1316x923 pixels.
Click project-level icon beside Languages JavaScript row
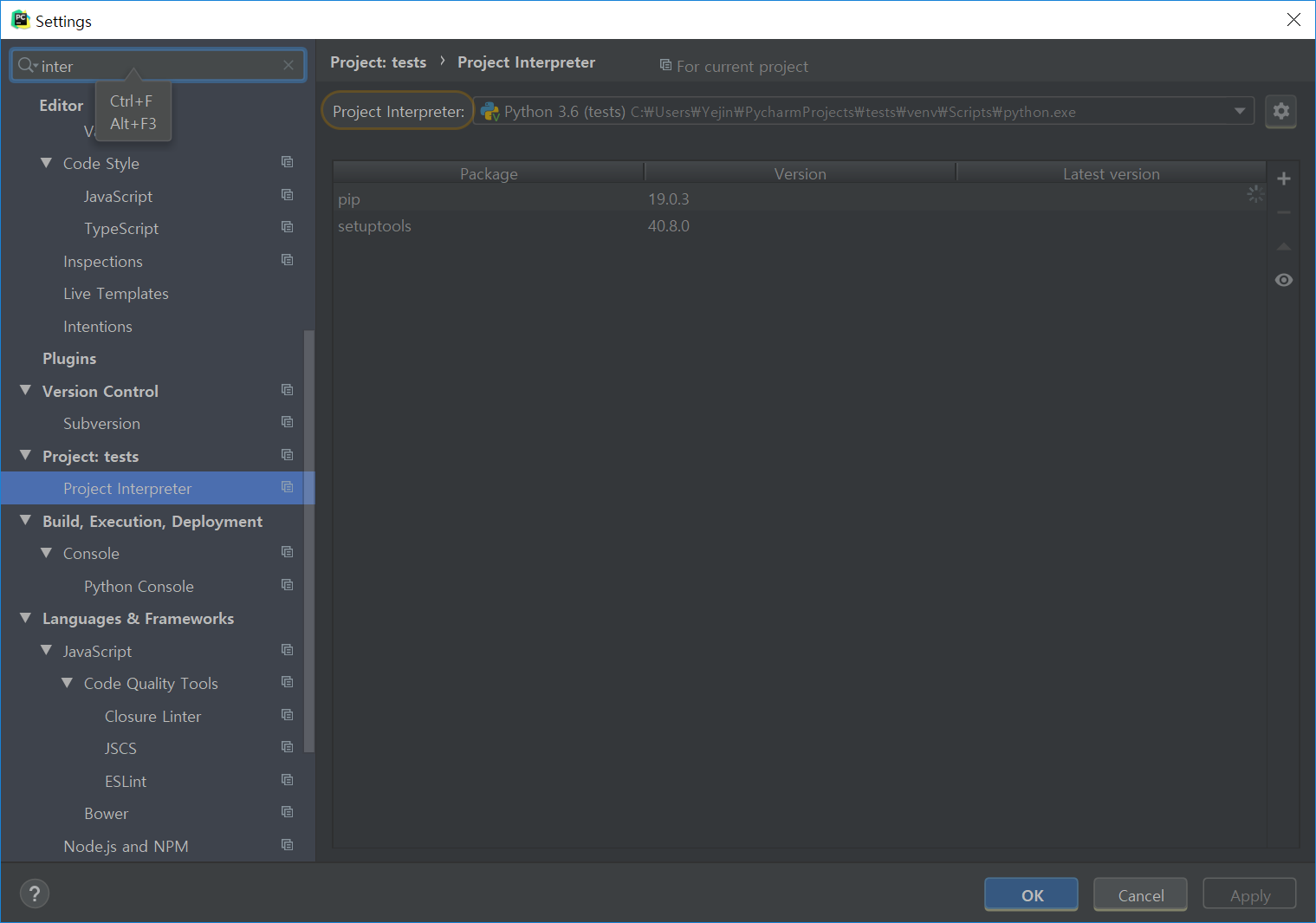tap(288, 650)
